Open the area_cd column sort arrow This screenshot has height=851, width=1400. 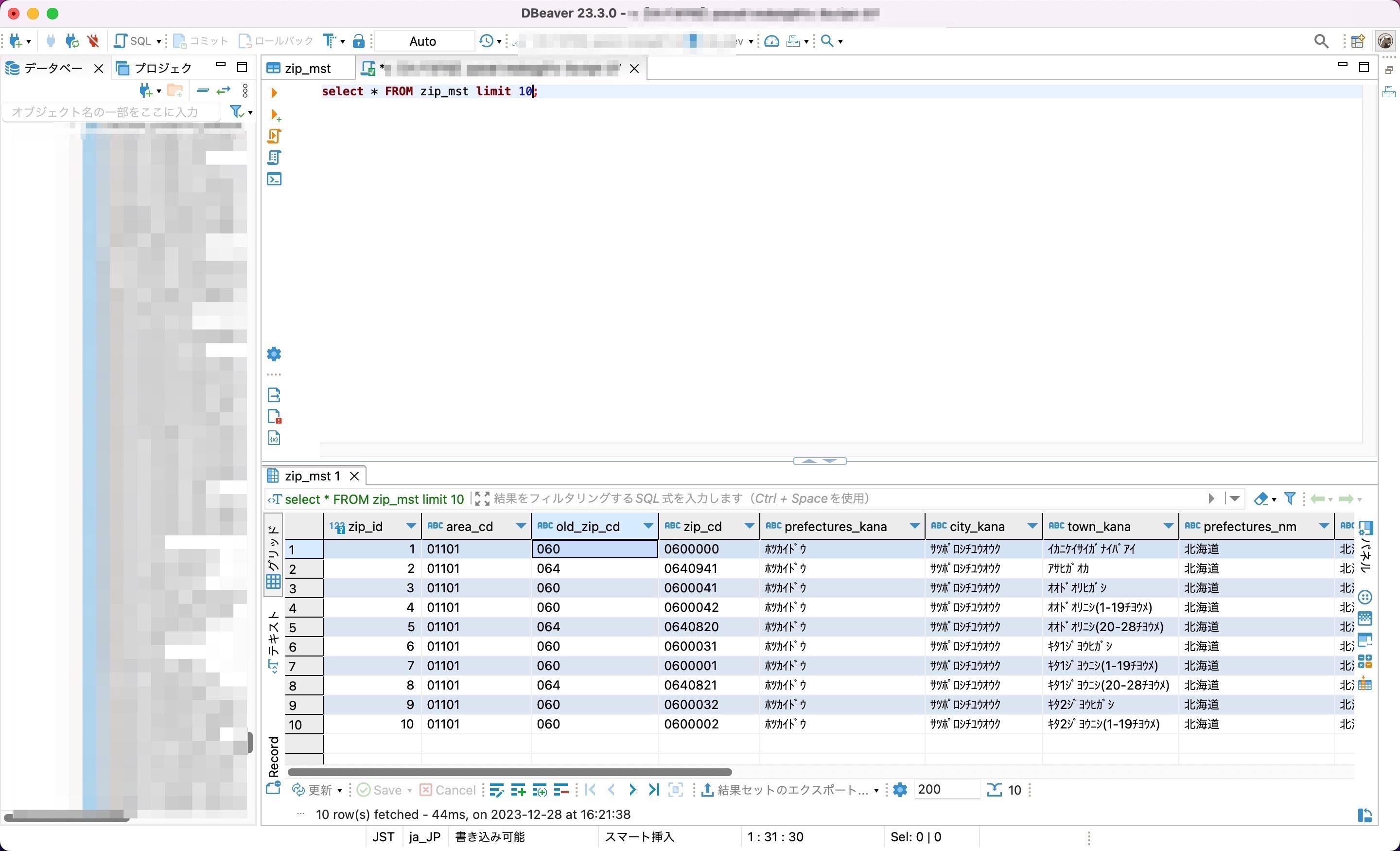(x=521, y=526)
